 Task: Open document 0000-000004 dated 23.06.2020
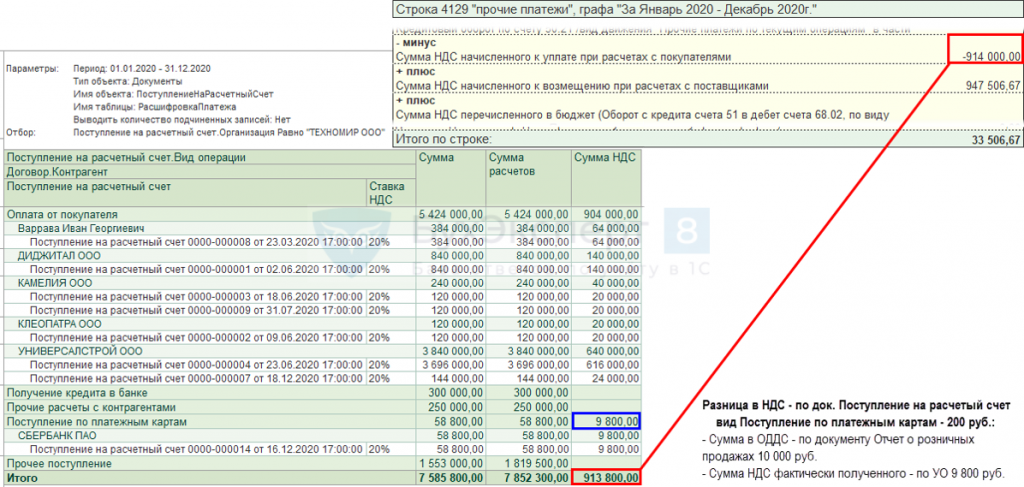pyautogui.click(x=197, y=366)
